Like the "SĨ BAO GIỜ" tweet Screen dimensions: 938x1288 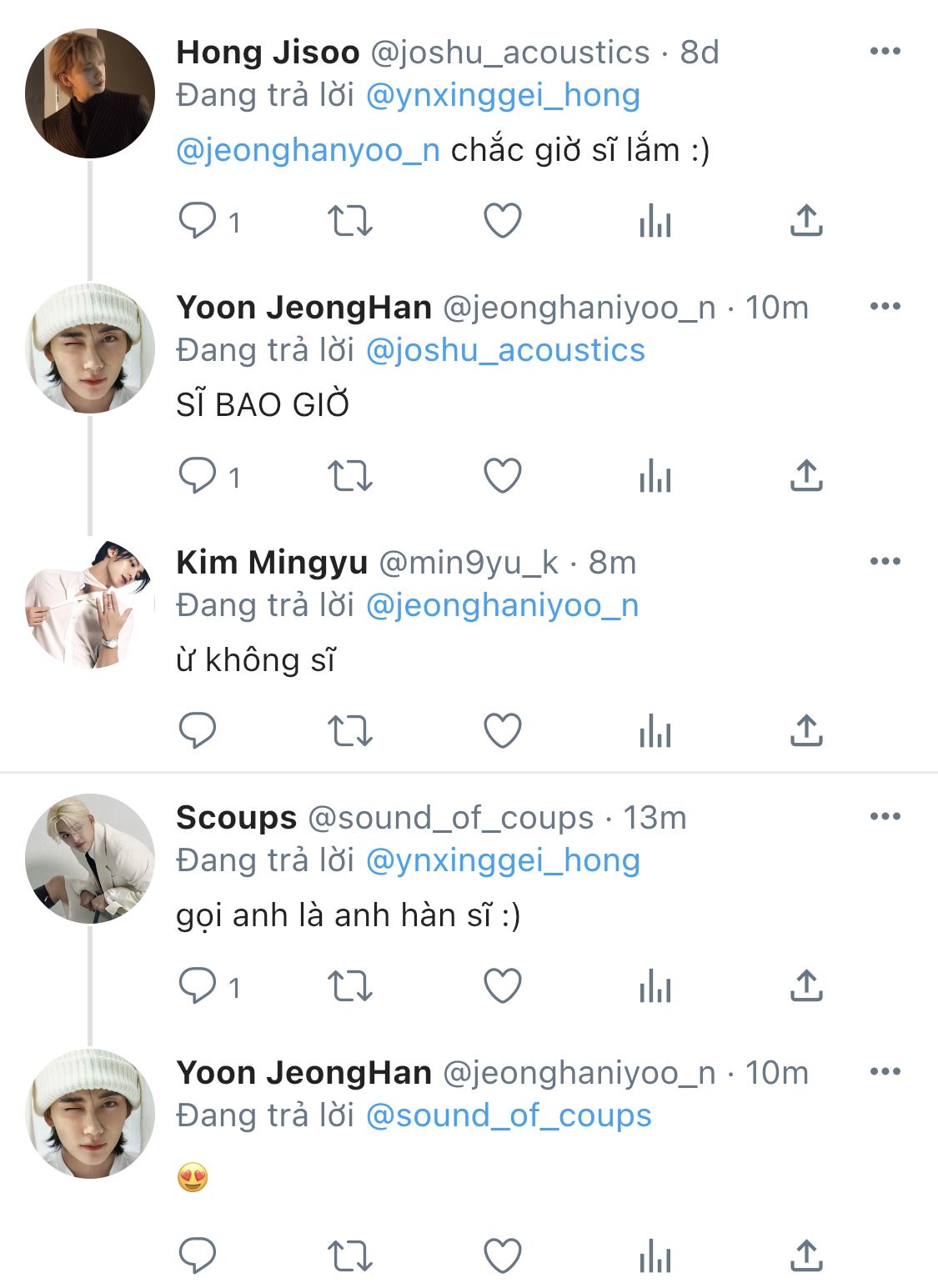tap(503, 476)
